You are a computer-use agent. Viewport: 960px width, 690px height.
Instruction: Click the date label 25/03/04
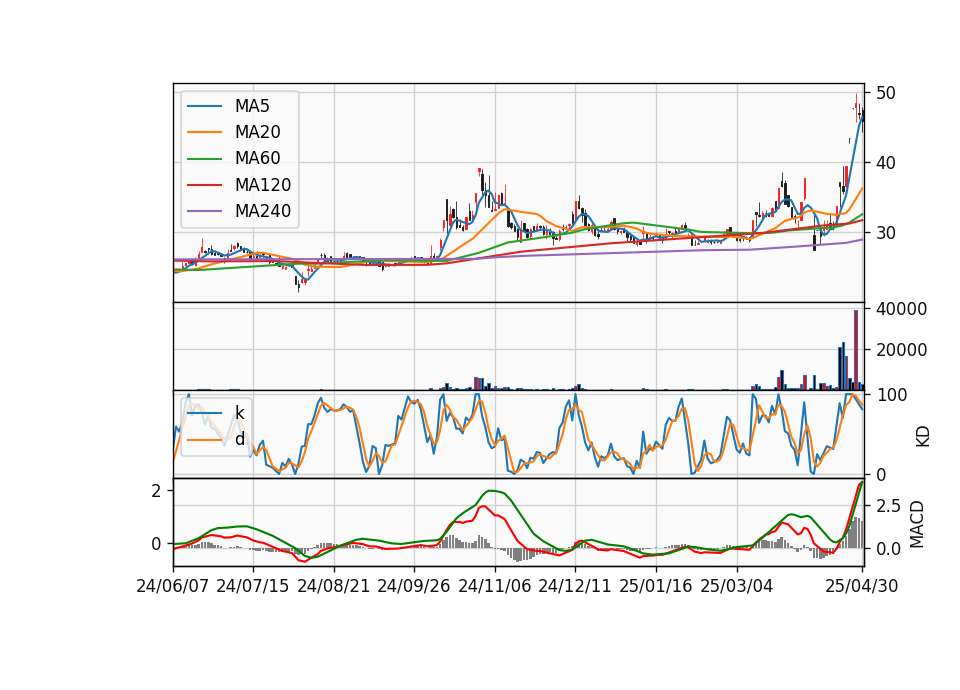737,586
